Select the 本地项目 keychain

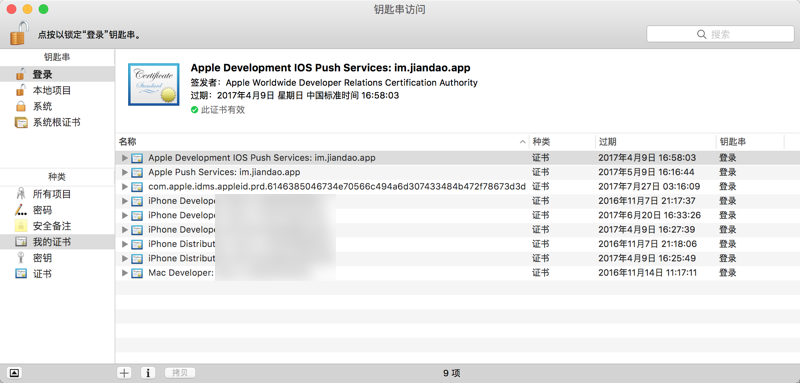coord(57,91)
